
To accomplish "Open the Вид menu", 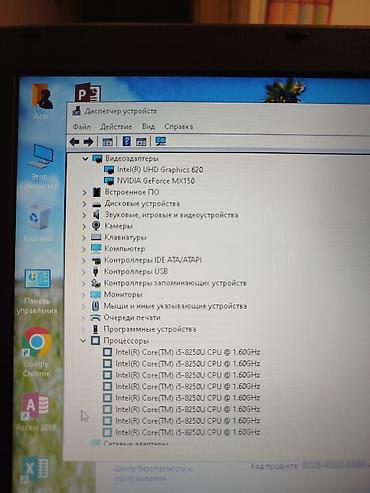I will 148,127.
